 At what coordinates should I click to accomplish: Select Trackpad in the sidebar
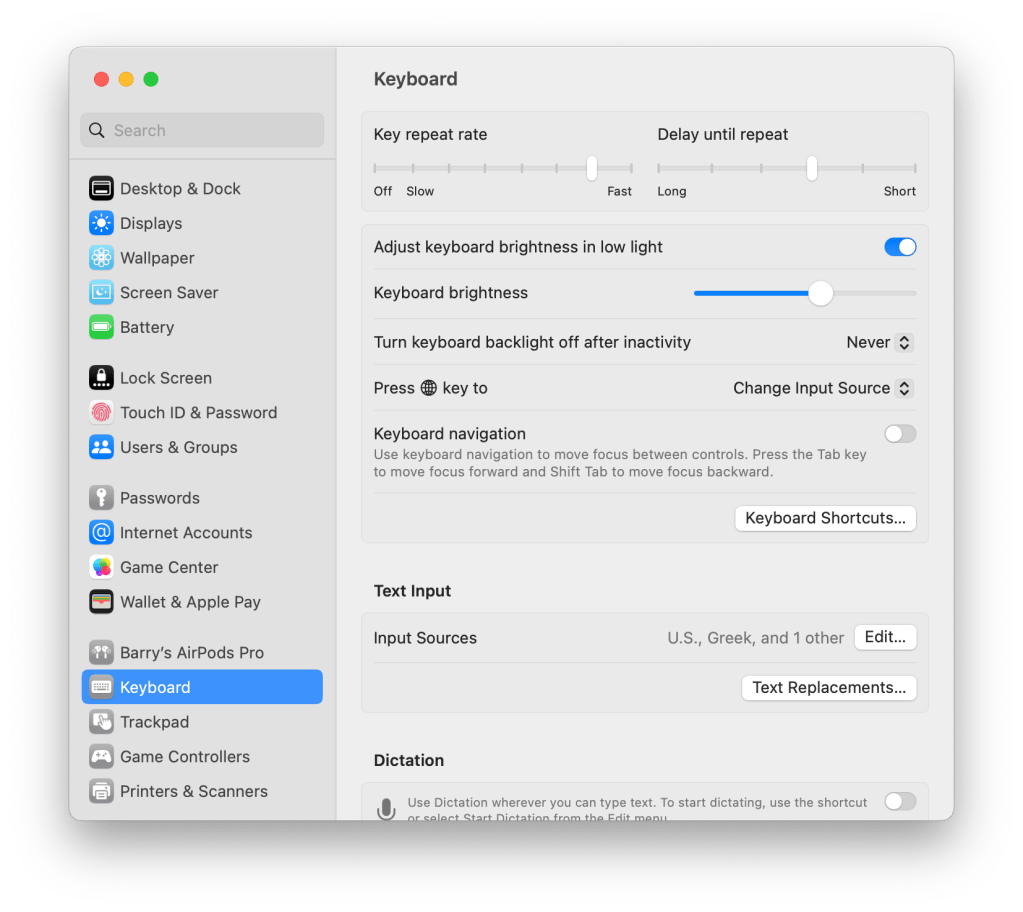click(x=154, y=722)
